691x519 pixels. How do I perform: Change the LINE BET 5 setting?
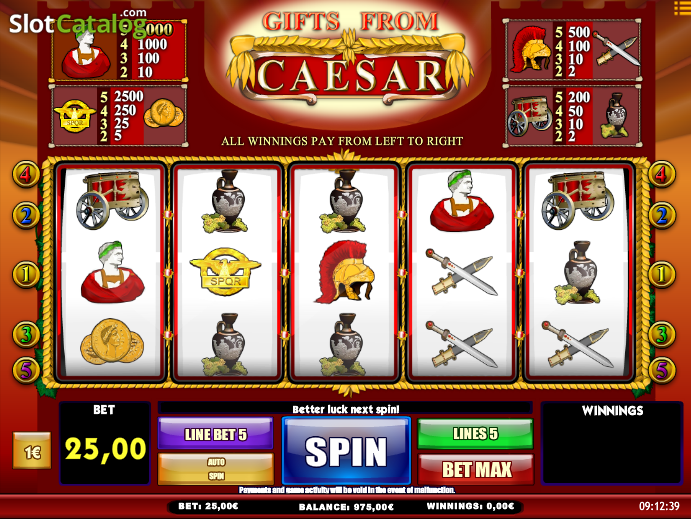215,434
